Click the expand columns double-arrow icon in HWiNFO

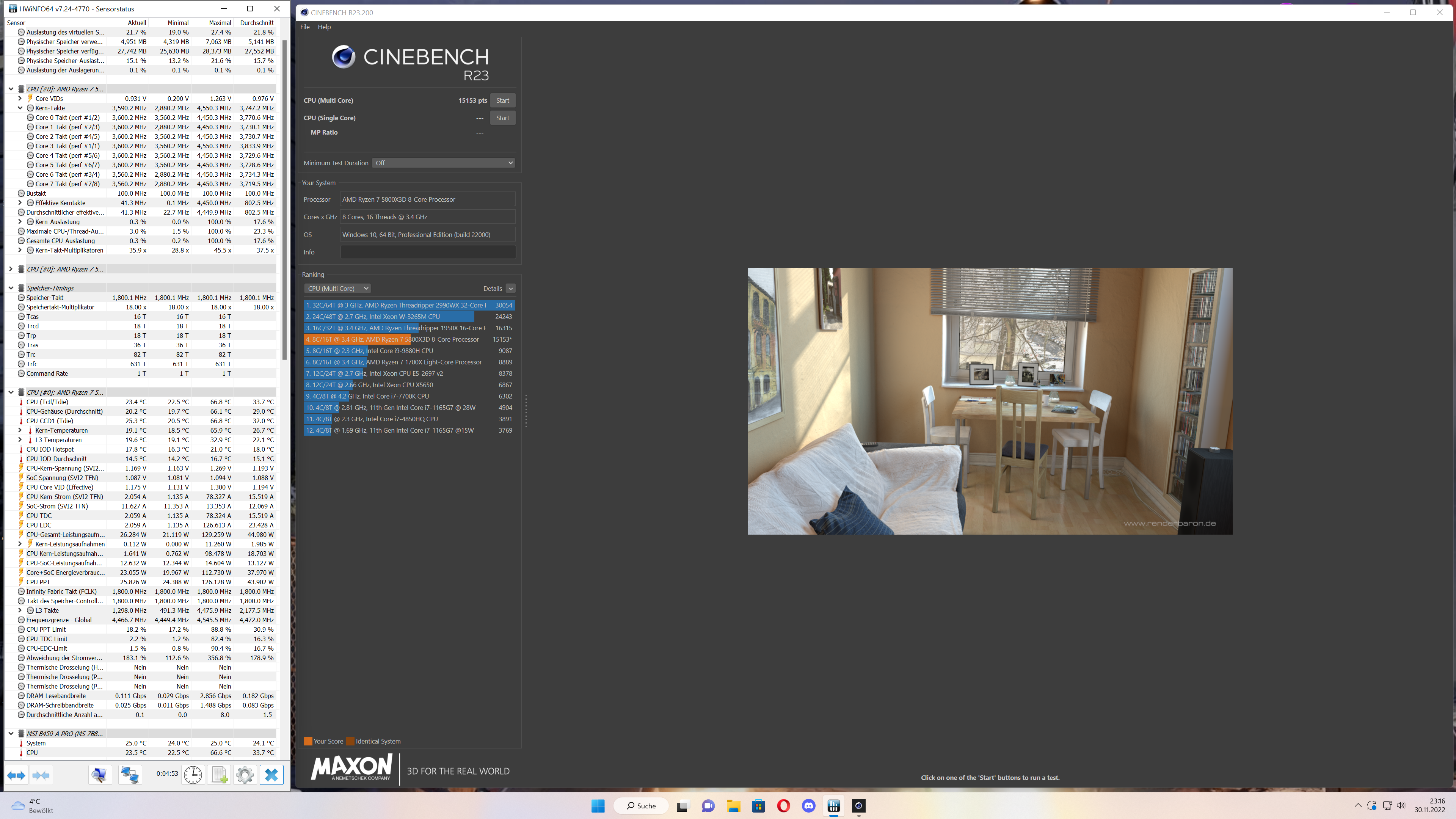pos(16,775)
